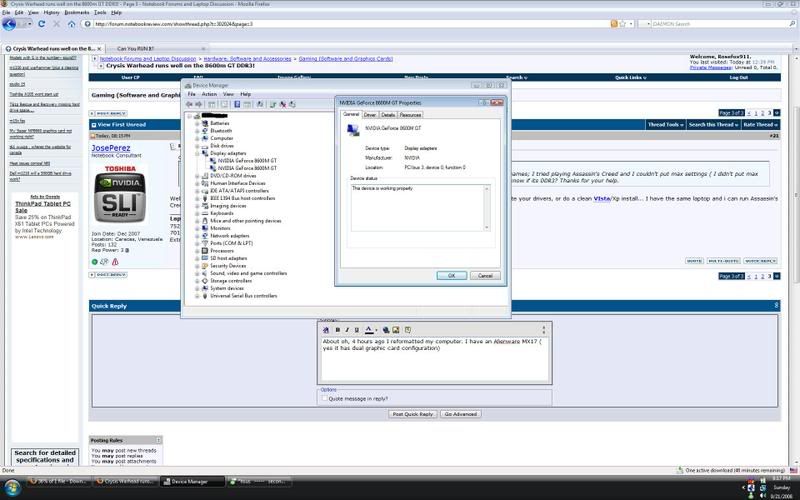Click Wrap Quote icon in Quick Reply editor
800x500 pixels.
(x=408, y=330)
